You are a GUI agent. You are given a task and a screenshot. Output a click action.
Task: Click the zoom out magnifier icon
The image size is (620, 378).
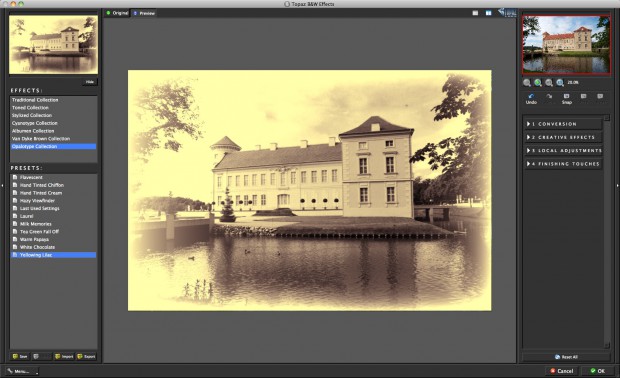point(527,83)
